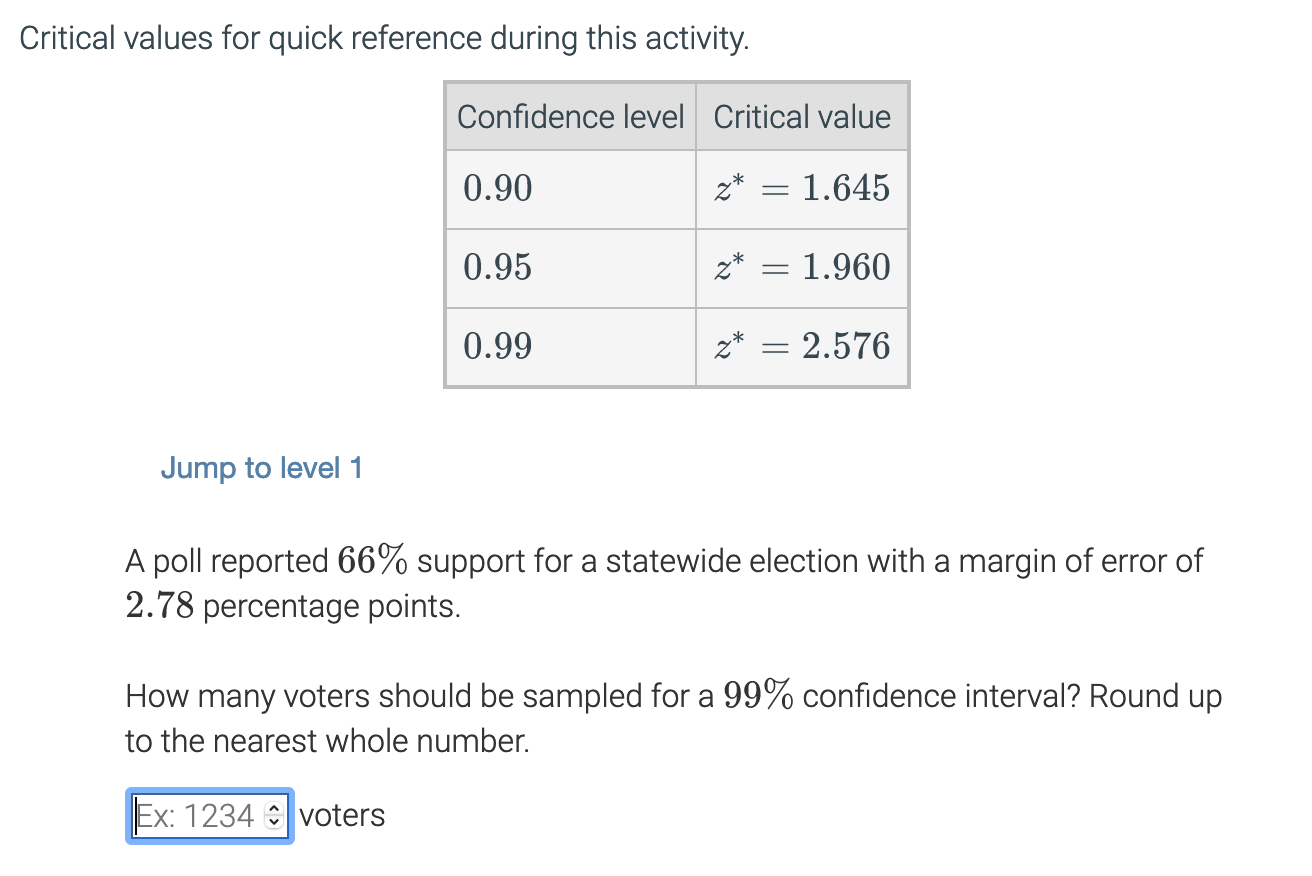Click the 2.78 margin of error value
Image resolution: width=1312 pixels, height=876 pixels.
[160, 605]
